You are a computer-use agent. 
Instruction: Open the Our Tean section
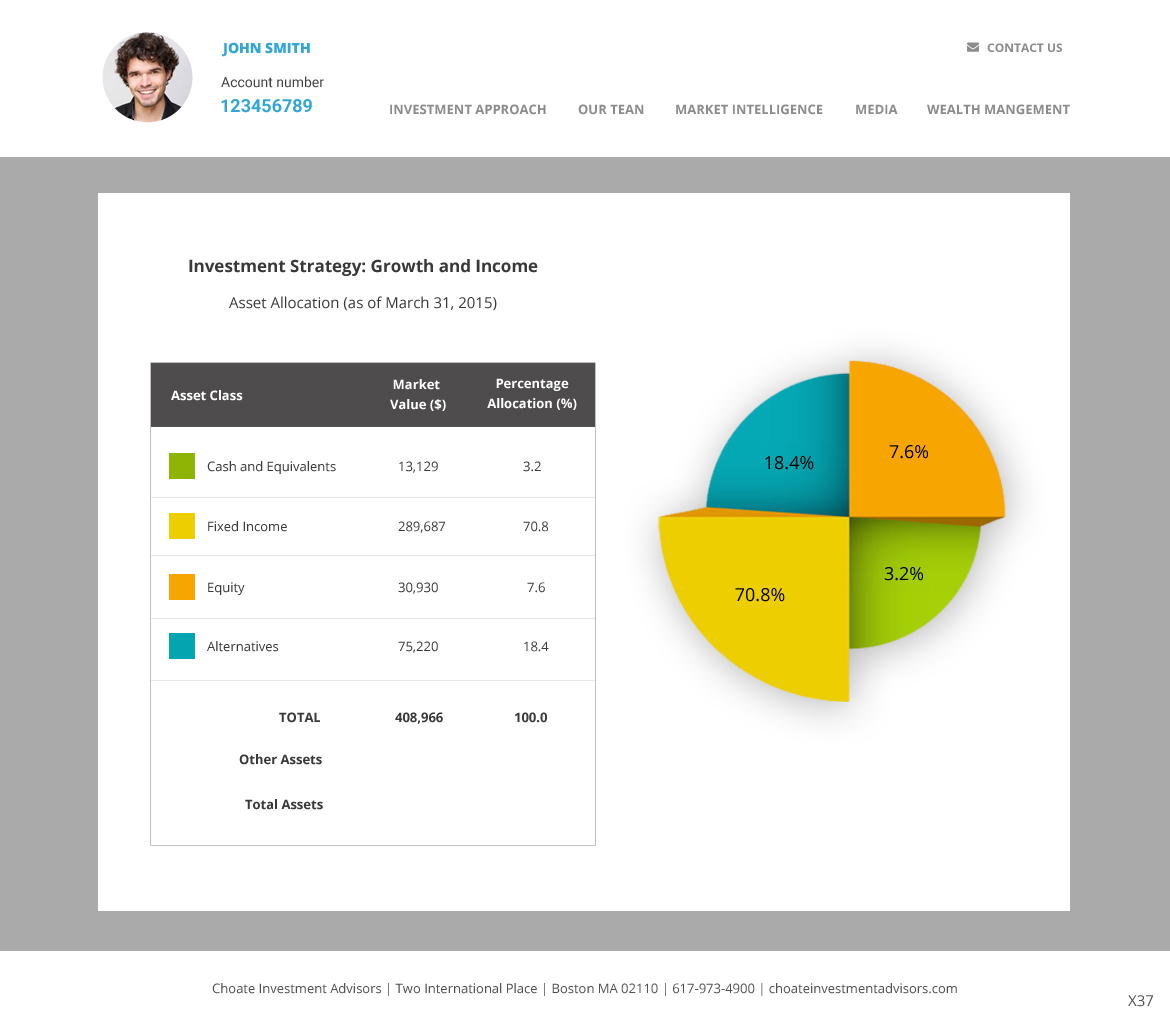point(611,109)
